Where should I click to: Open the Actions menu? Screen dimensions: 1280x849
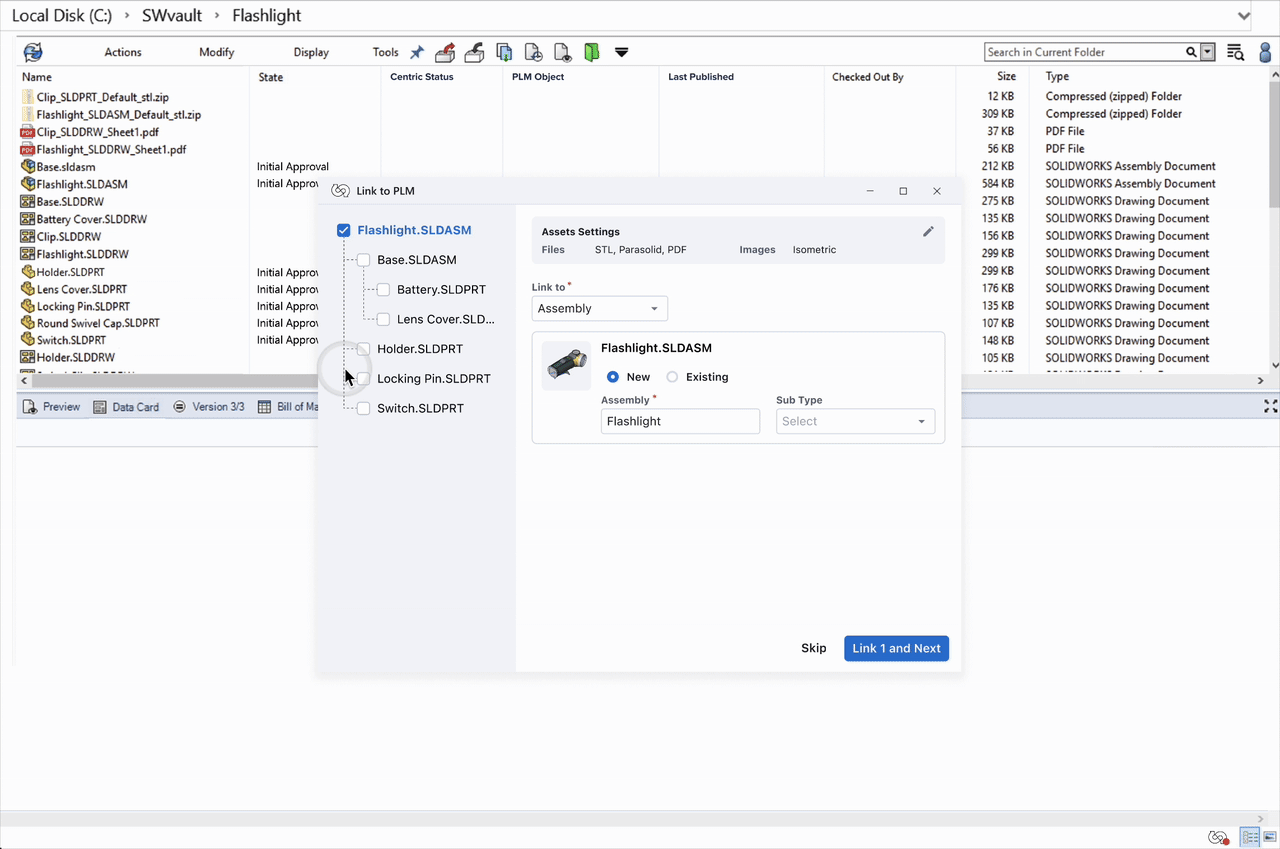click(123, 52)
